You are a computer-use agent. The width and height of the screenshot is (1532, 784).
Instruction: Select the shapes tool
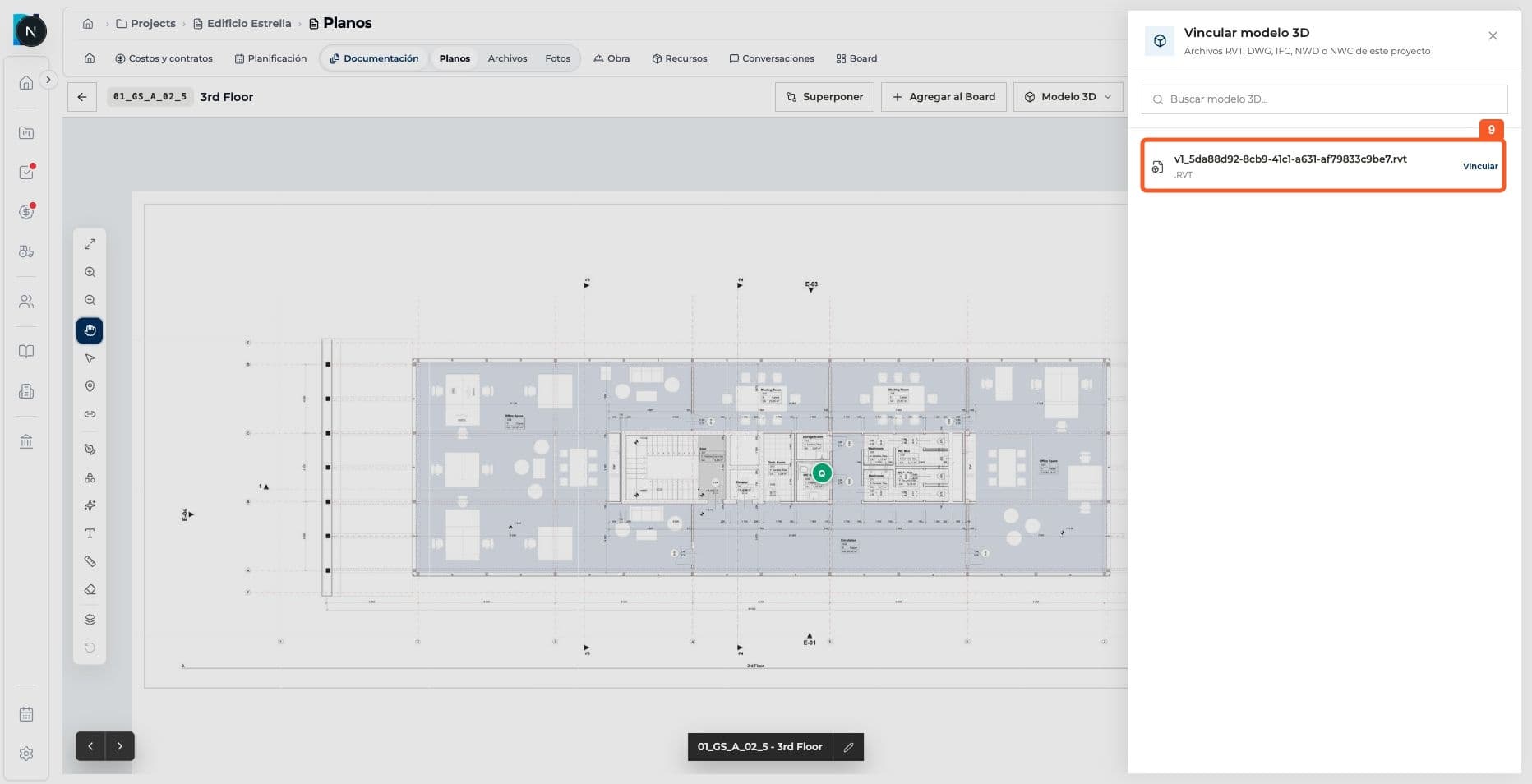90,477
